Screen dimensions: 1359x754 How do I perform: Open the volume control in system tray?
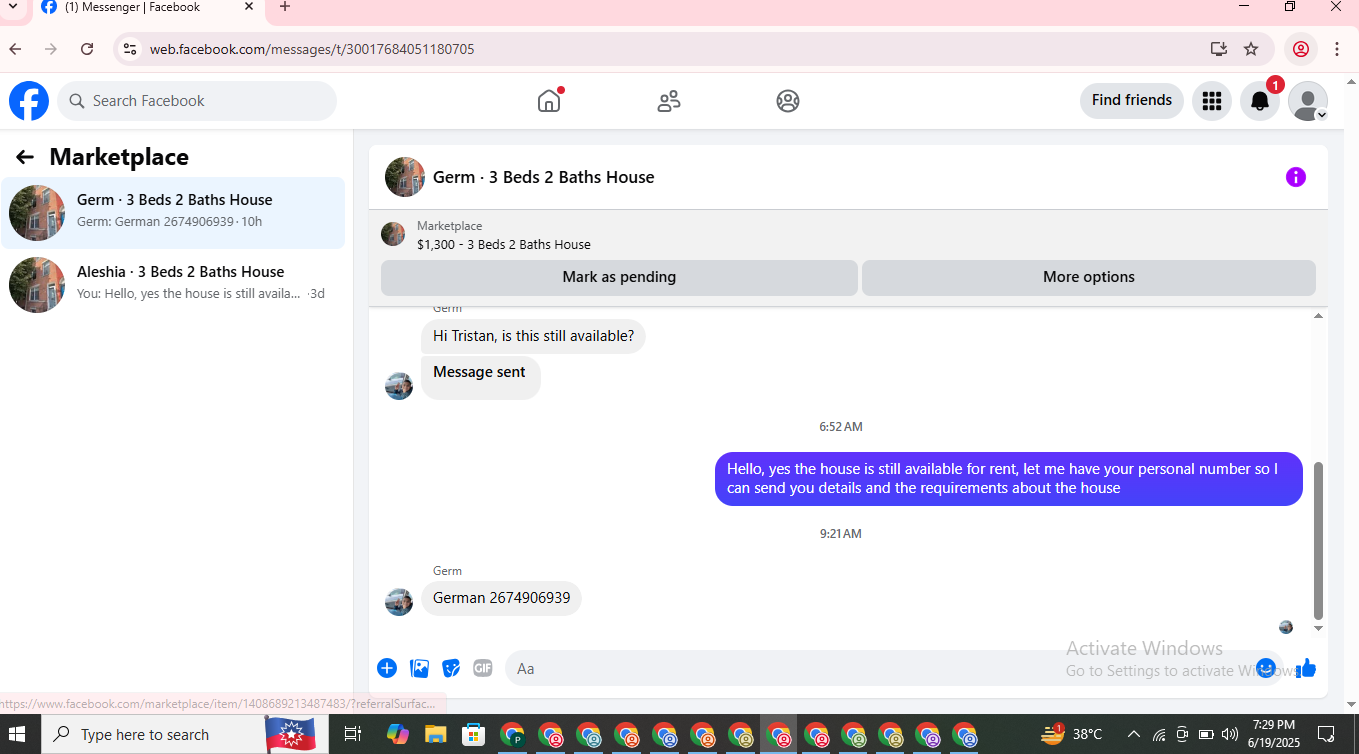[x=1230, y=734]
